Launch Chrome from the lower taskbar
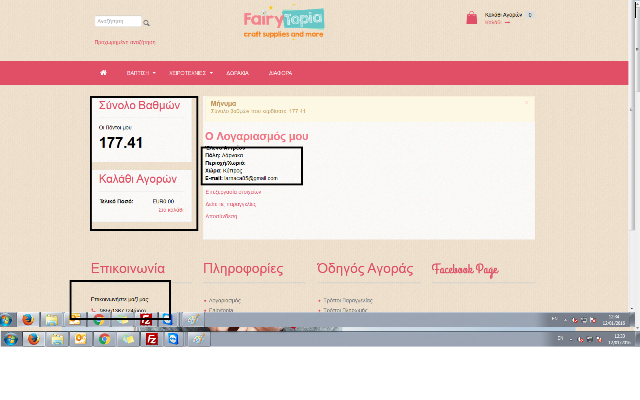The height and width of the screenshot is (400, 640). (103, 339)
